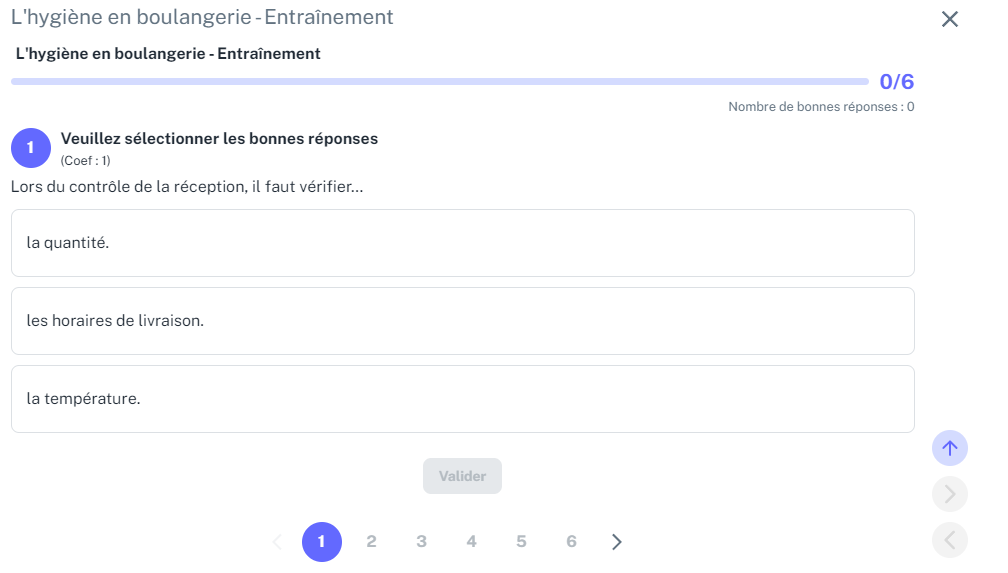Click the question number 1 badge
This screenshot has width=1008, height=573.
(31, 148)
